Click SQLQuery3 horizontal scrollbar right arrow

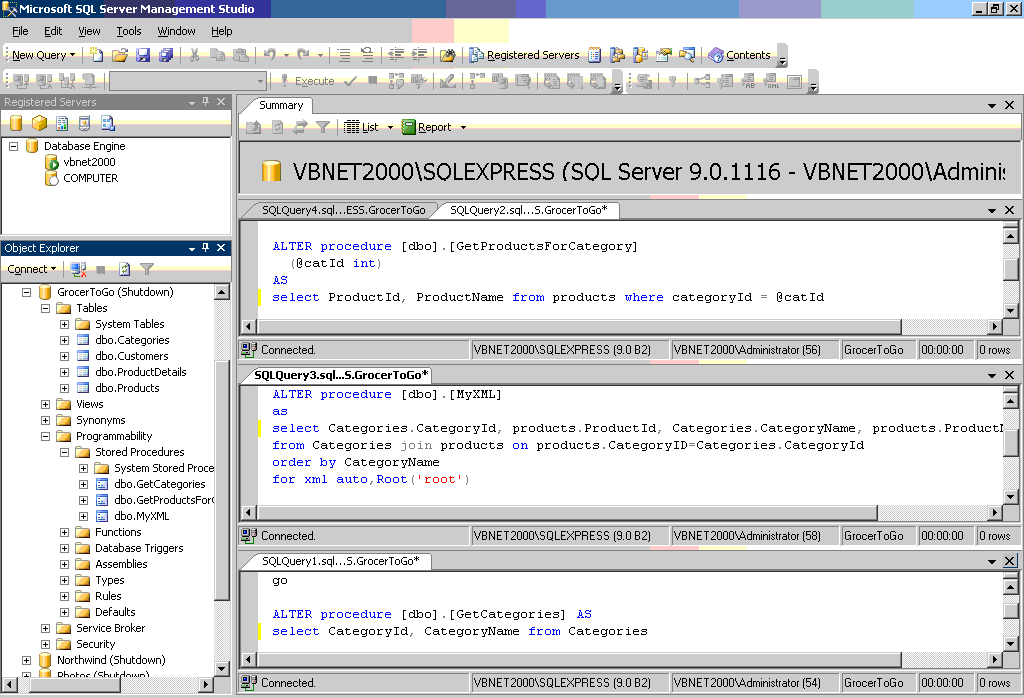point(995,513)
